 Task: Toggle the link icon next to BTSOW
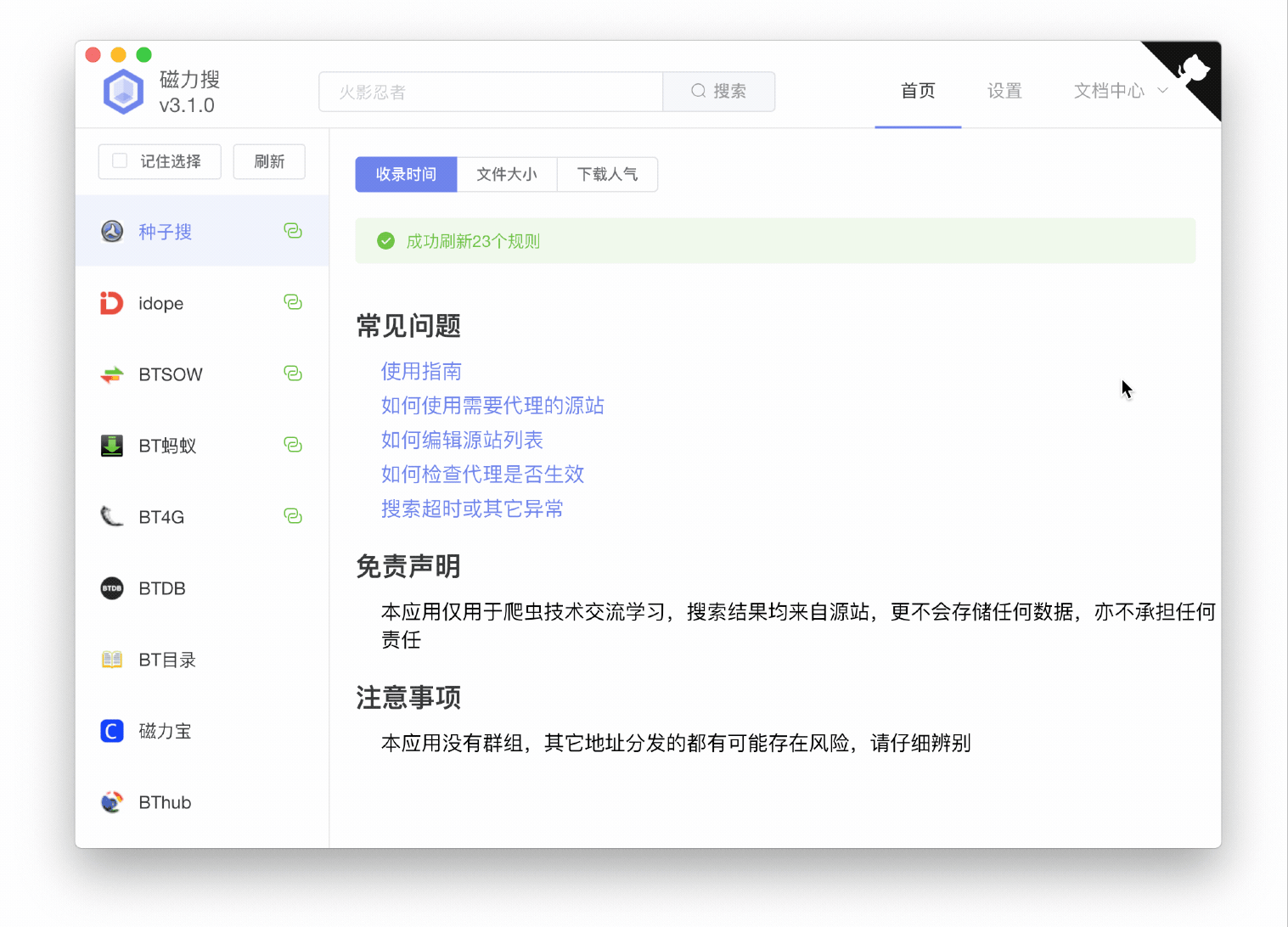point(293,374)
